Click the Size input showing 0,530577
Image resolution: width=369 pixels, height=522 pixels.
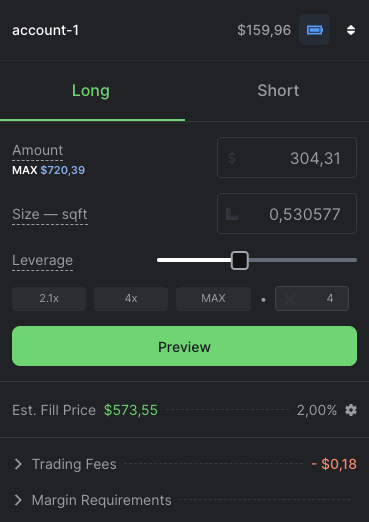pos(287,214)
